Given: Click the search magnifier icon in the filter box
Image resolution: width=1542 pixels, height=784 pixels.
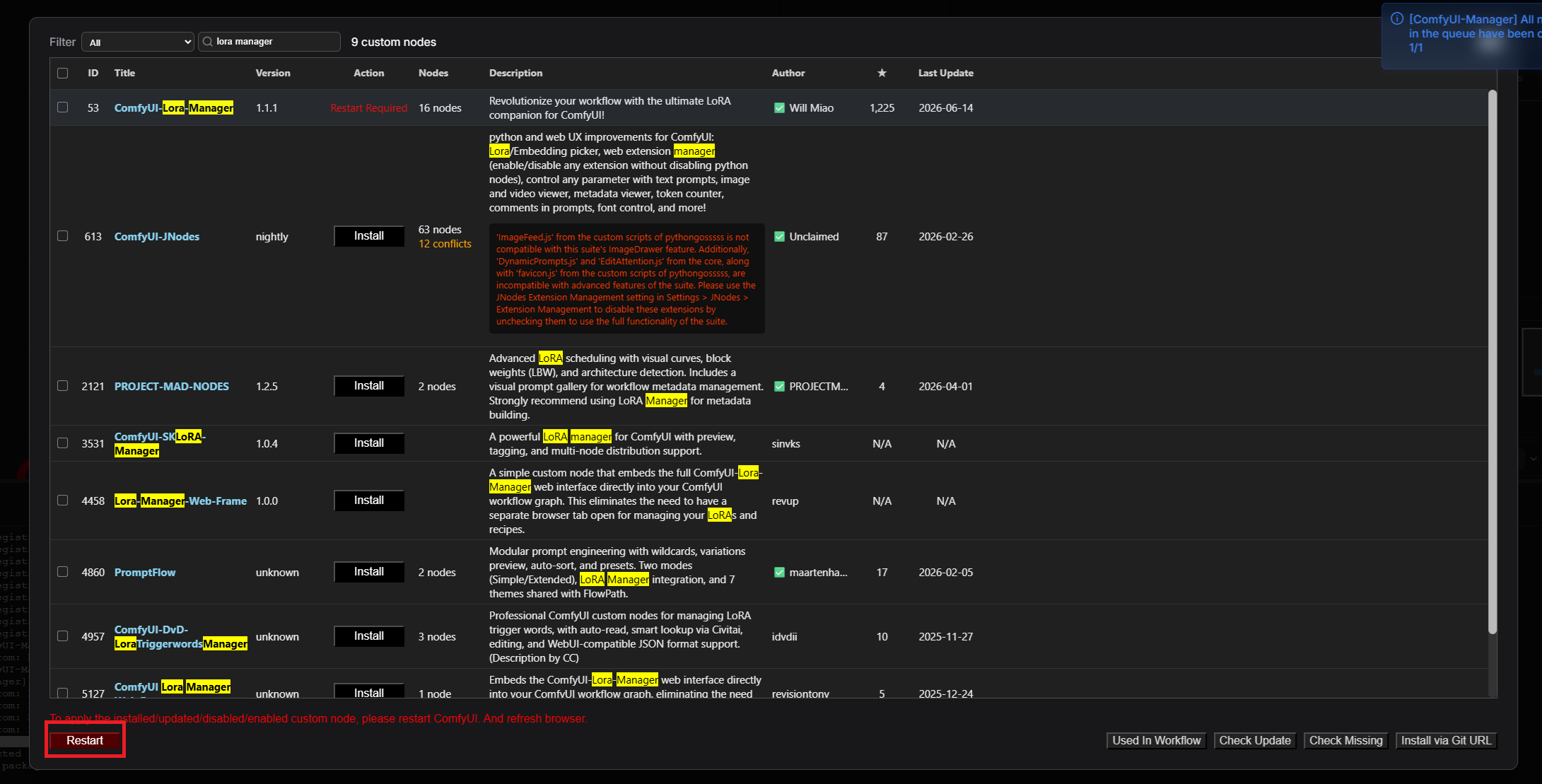Looking at the screenshot, I should tap(208, 42).
